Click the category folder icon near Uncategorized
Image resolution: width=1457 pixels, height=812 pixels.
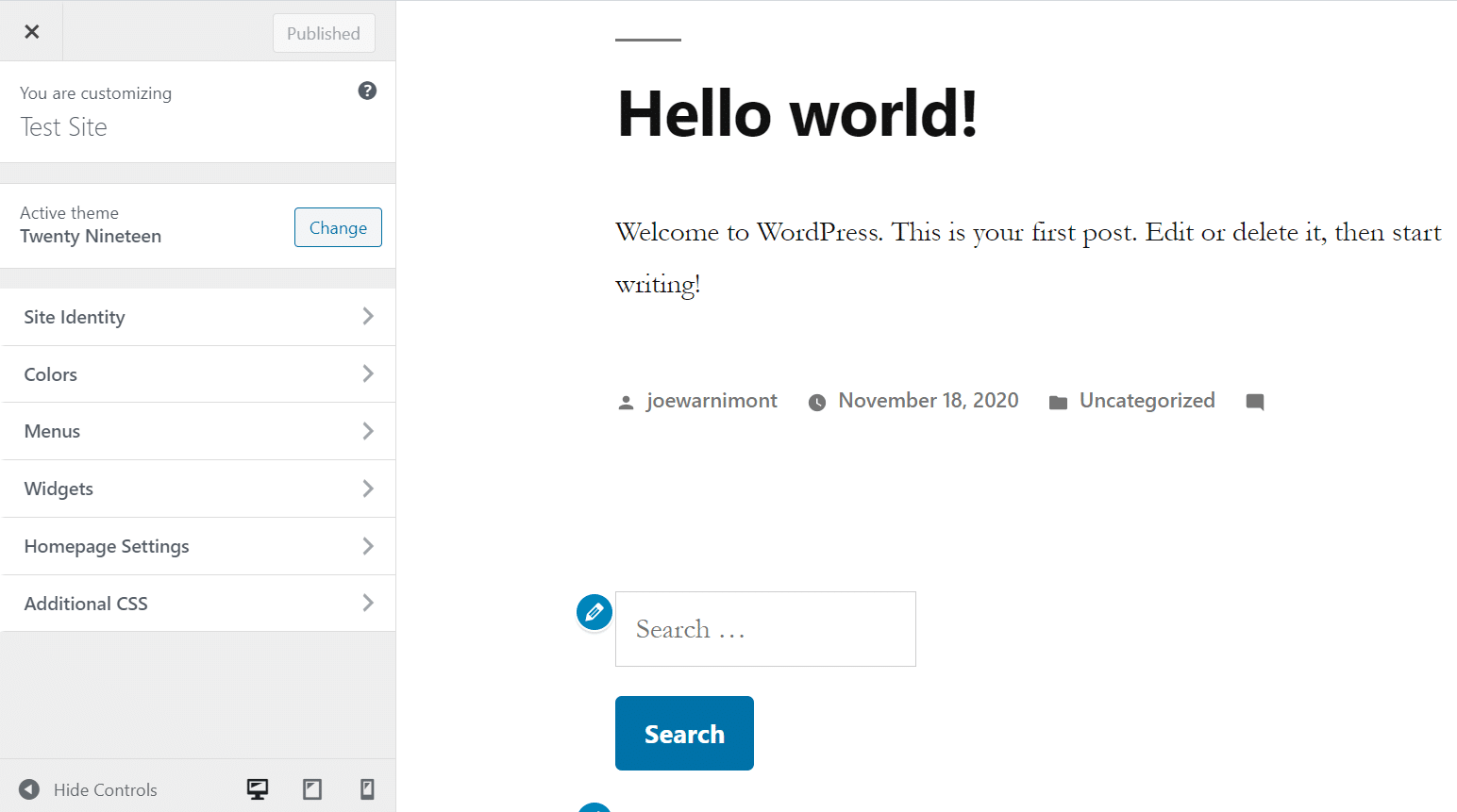1059,401
